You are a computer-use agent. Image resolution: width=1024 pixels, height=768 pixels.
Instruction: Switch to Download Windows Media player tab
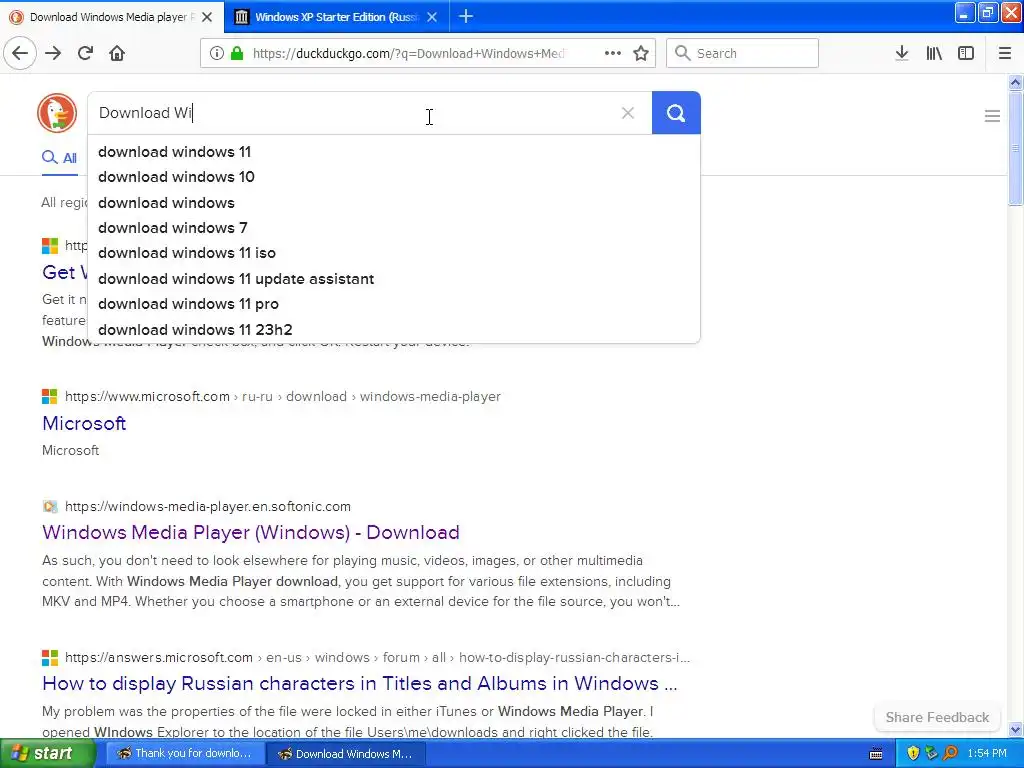click(112, 17)
